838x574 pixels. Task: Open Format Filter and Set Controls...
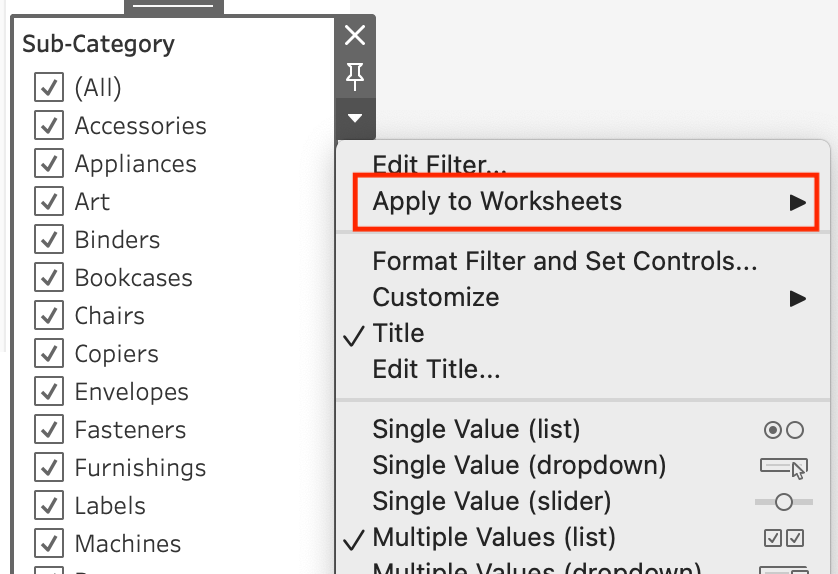click(x=564, y=262)
